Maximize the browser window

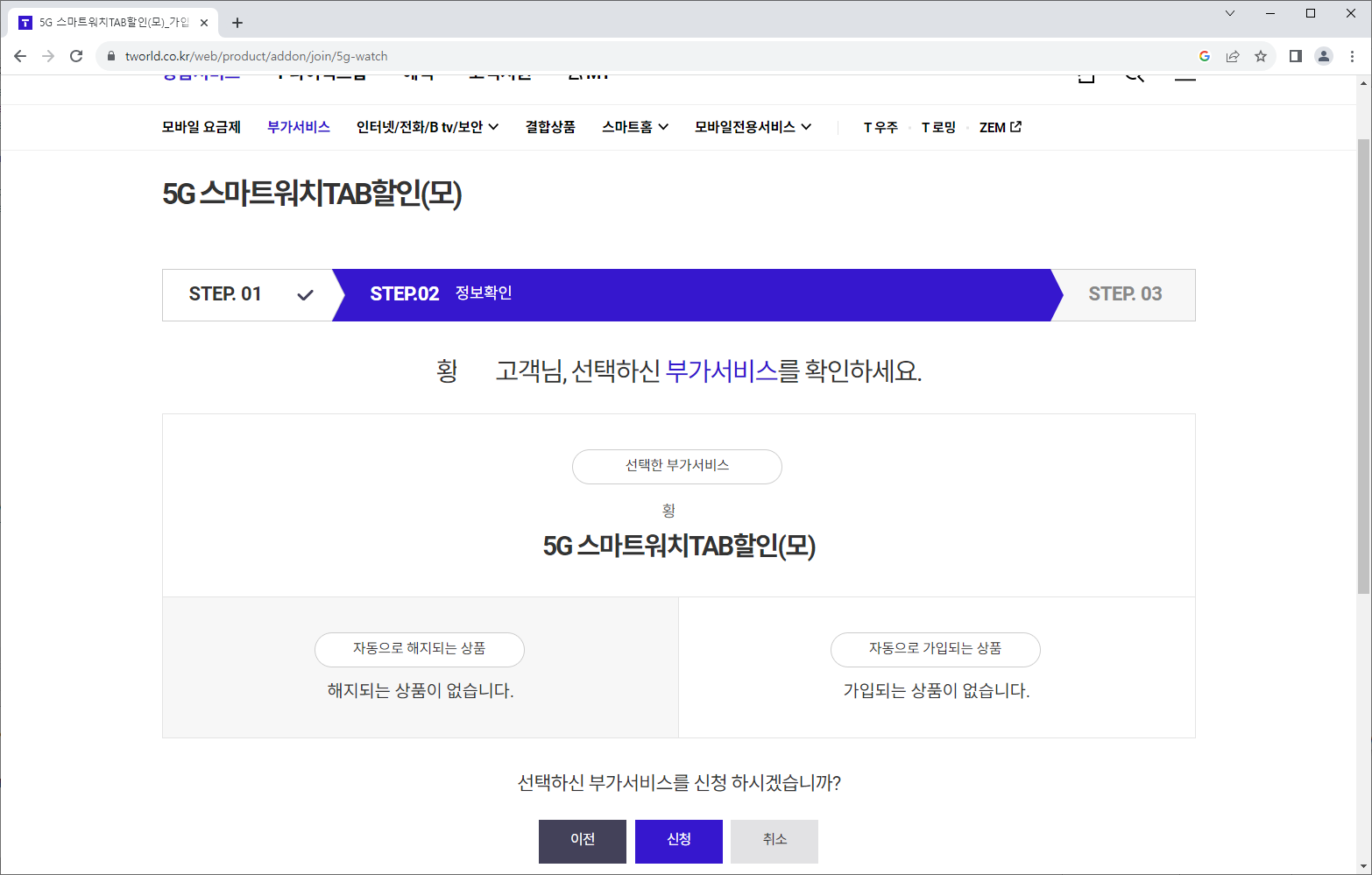(x=1311, y=13)
